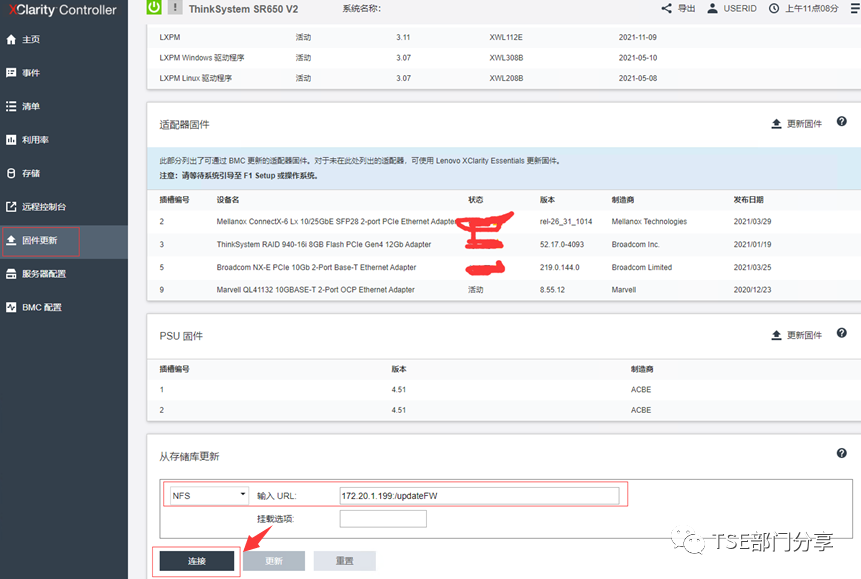This screenshot has width=861, height=579.
Task: Click version 219.0.144.0 cell
Action: pos(560,268)
